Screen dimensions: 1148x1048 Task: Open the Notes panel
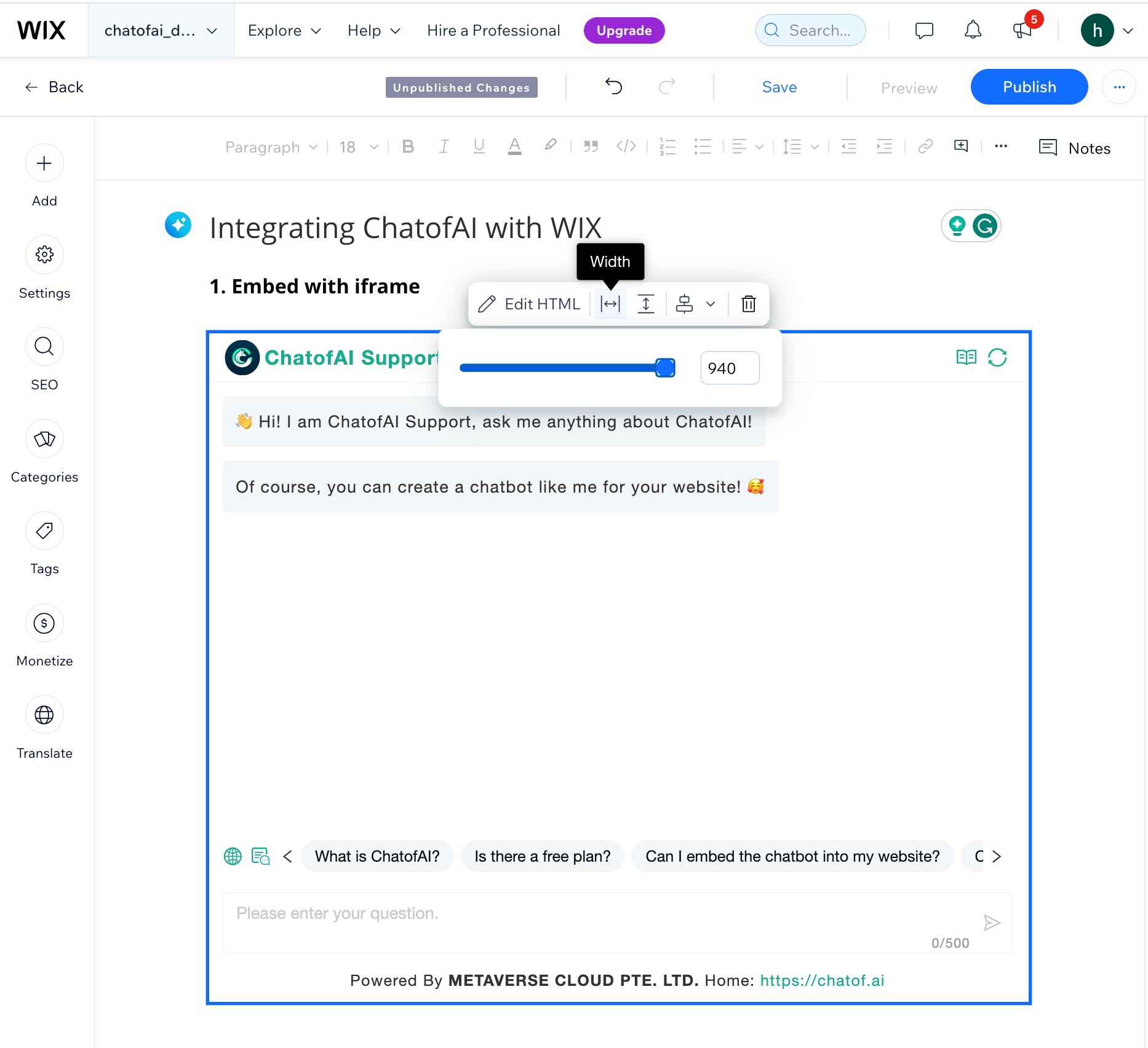tap(1074, 148)
